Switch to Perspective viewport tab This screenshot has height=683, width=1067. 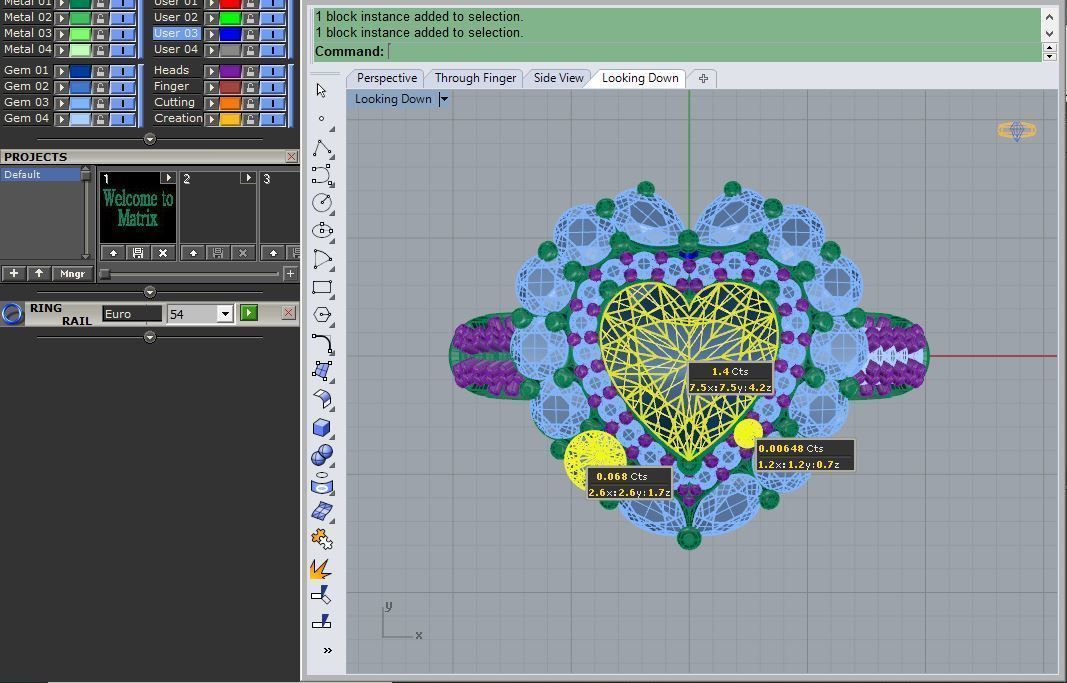387,78
